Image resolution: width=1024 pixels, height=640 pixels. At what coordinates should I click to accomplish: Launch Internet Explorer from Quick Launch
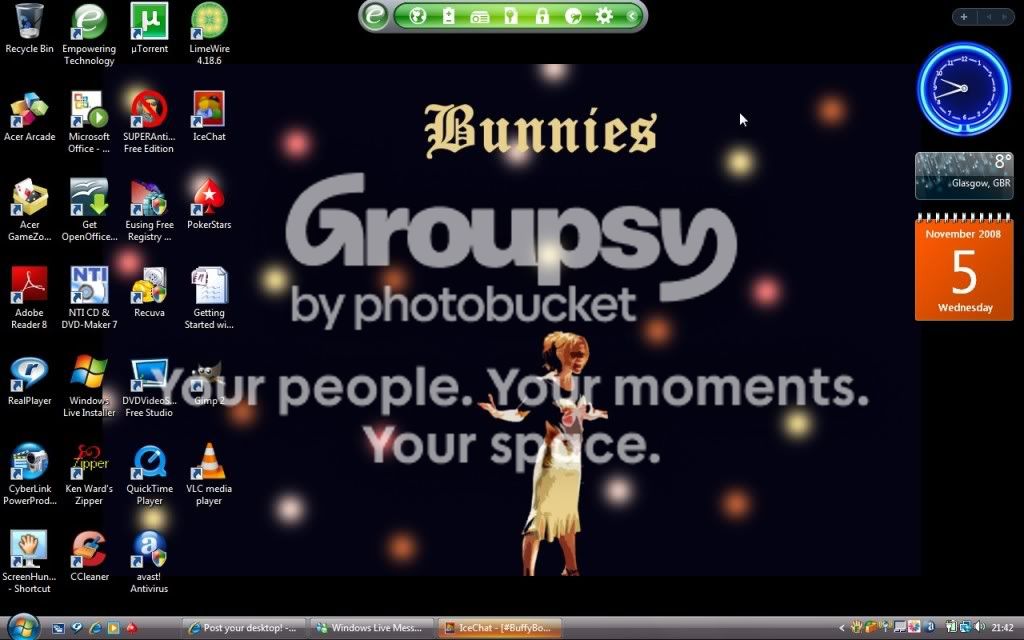pyautogui.click(x=95, y=628)
